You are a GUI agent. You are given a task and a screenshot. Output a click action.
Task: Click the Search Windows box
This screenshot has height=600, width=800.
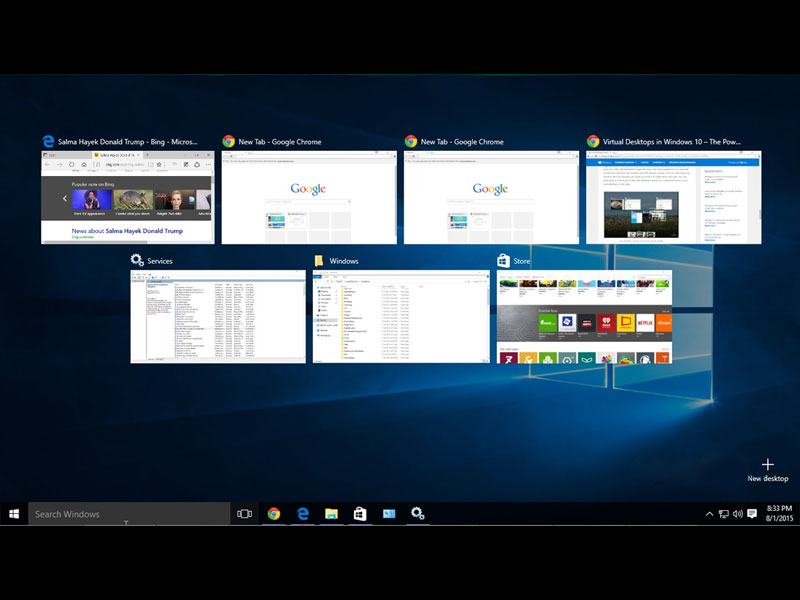click(x=129, y=514)
